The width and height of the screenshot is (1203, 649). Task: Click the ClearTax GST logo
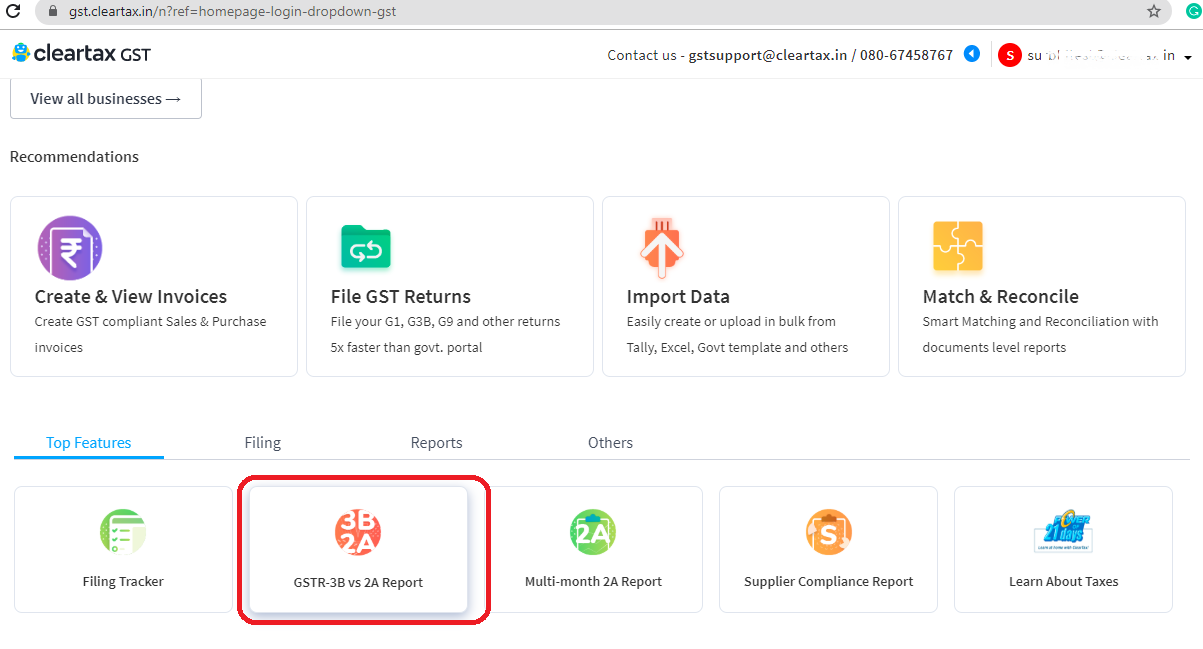click(80, 53)
